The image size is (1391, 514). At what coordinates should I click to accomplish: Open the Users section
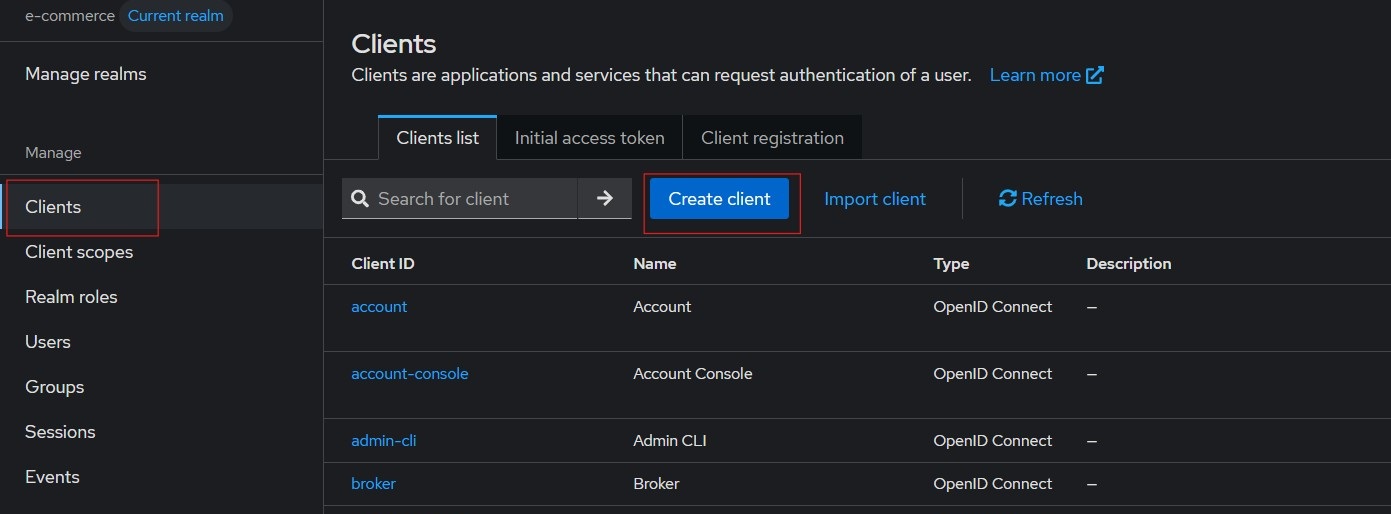click(48, 342)
